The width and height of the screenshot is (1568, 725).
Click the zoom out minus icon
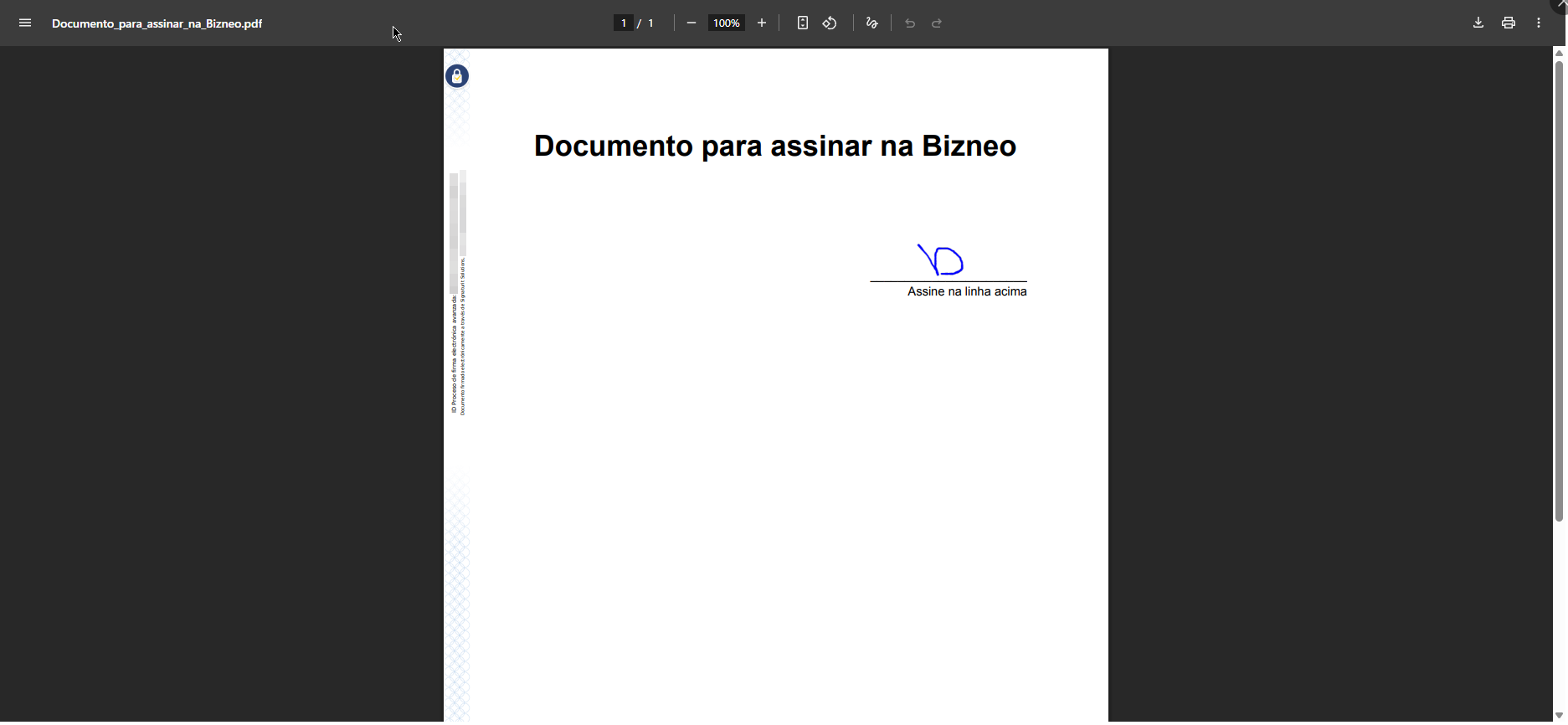click(691, 23)
